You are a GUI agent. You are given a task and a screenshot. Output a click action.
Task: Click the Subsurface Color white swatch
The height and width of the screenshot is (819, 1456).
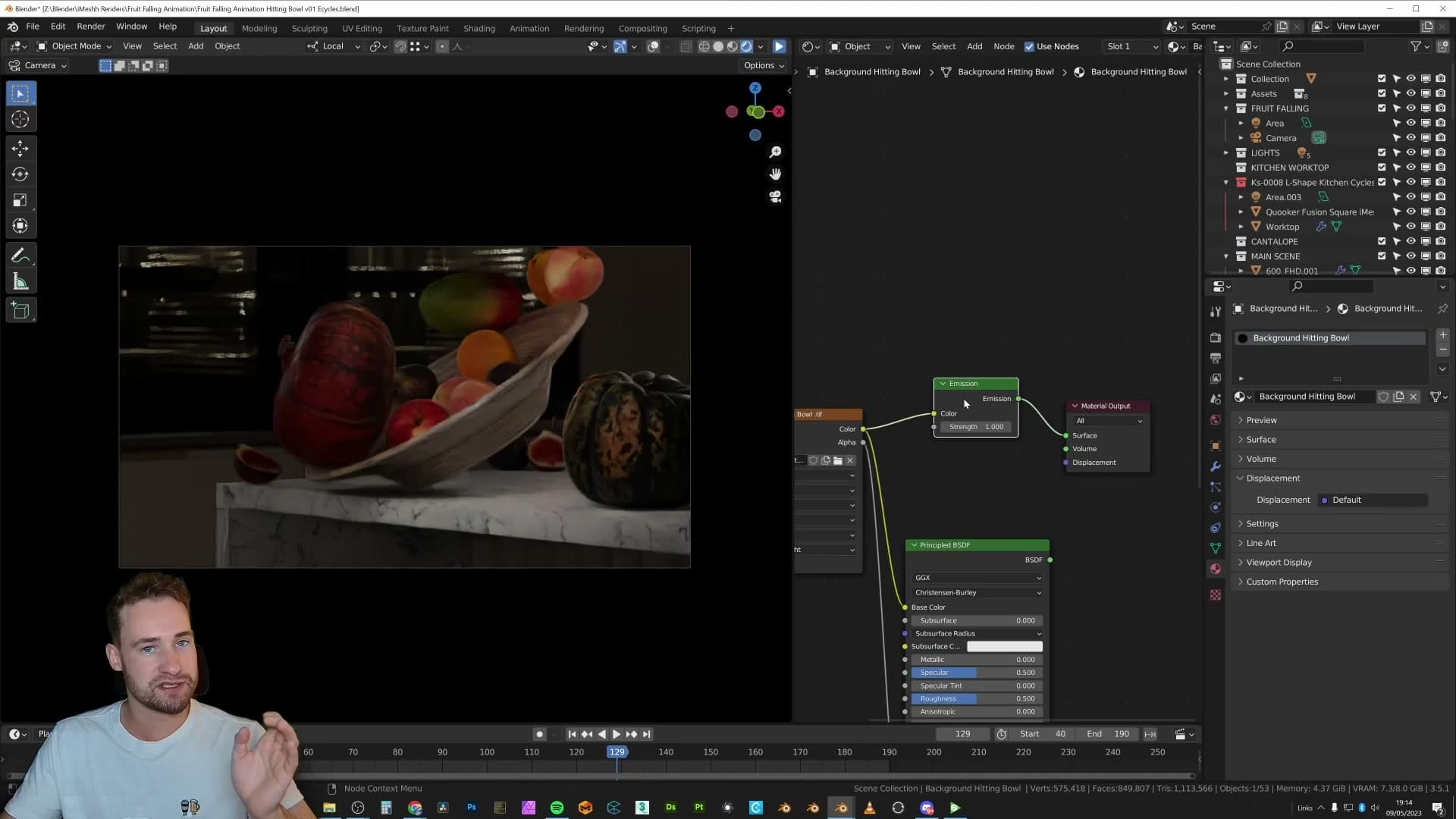pyautogui.click(x=1004, y=647)
